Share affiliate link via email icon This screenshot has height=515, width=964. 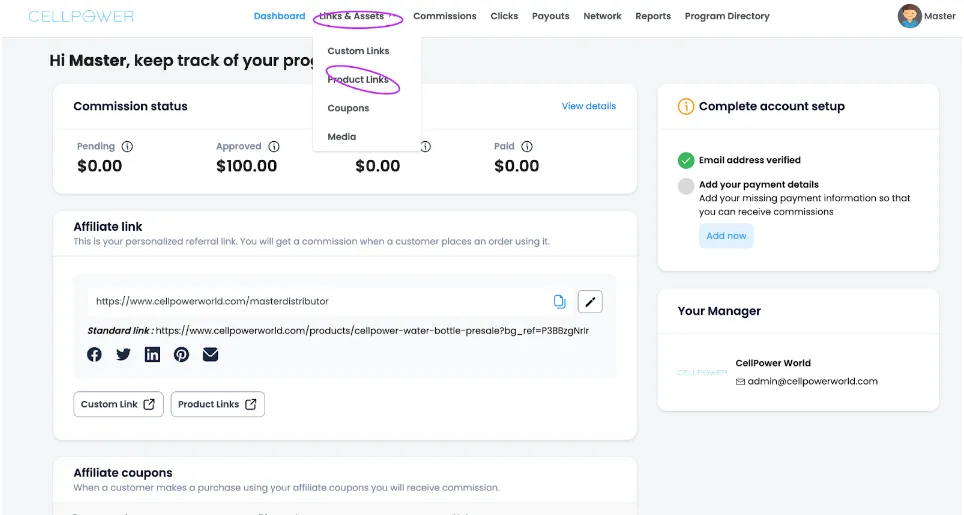210,354
